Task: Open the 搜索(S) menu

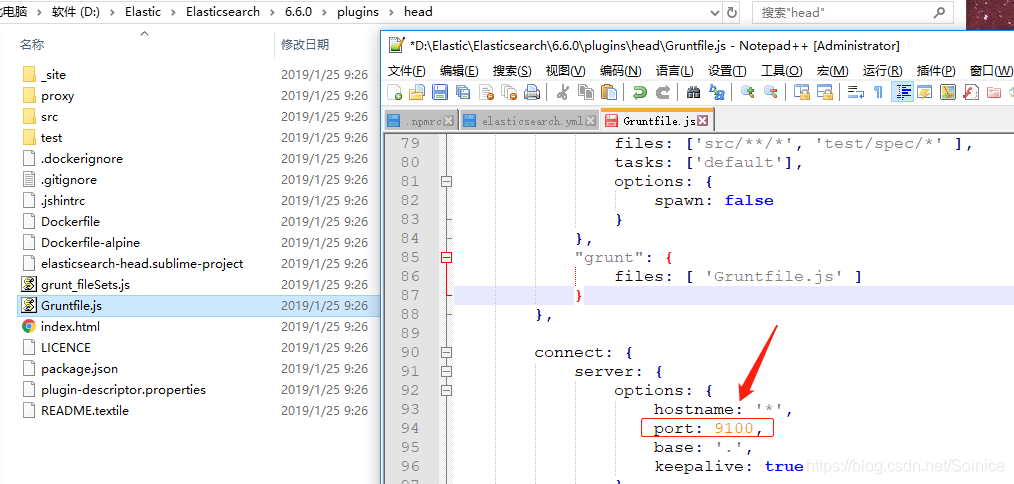Action: pyautogui.click(x=512, y=71)
